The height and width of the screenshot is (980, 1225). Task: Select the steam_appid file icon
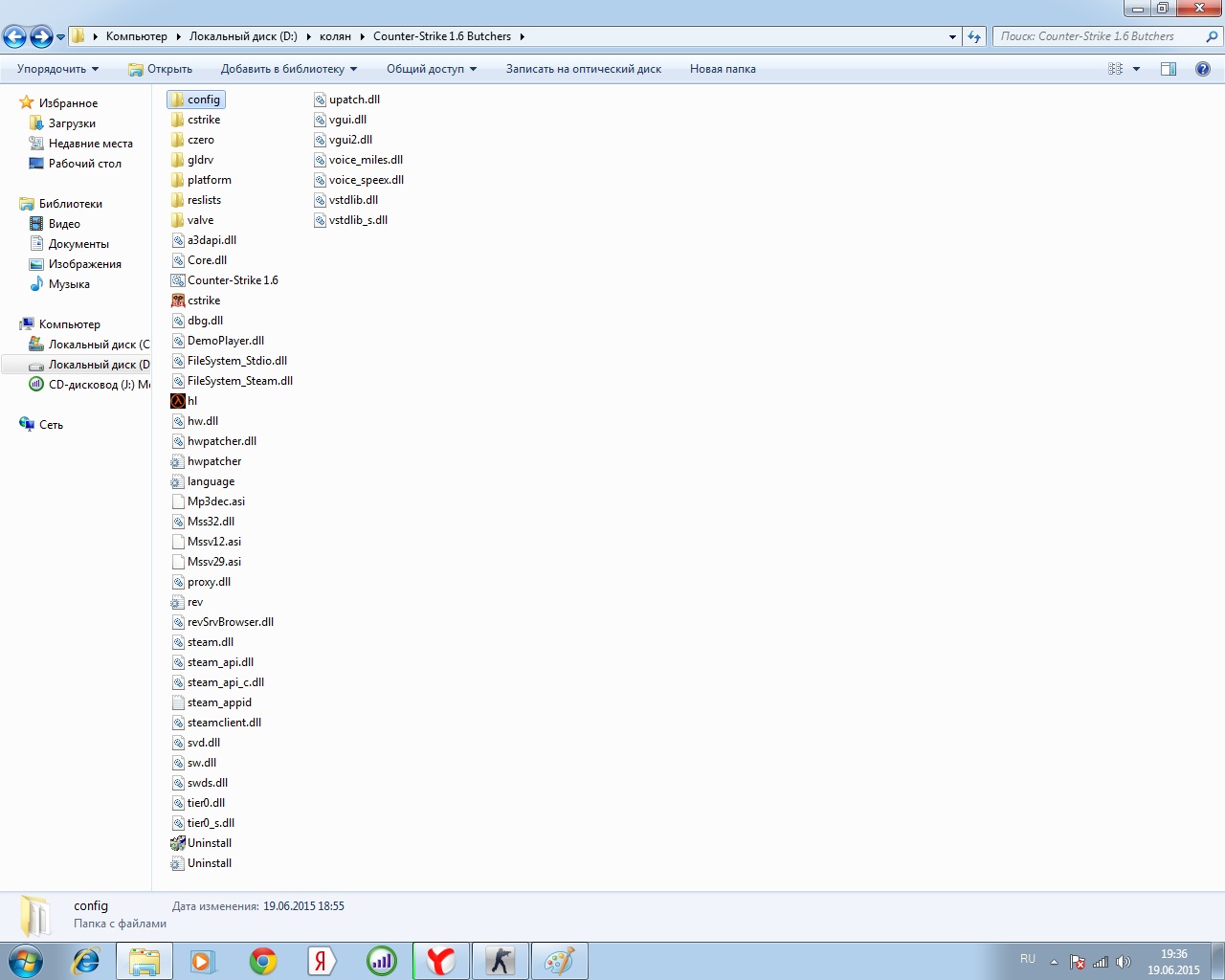177,702
